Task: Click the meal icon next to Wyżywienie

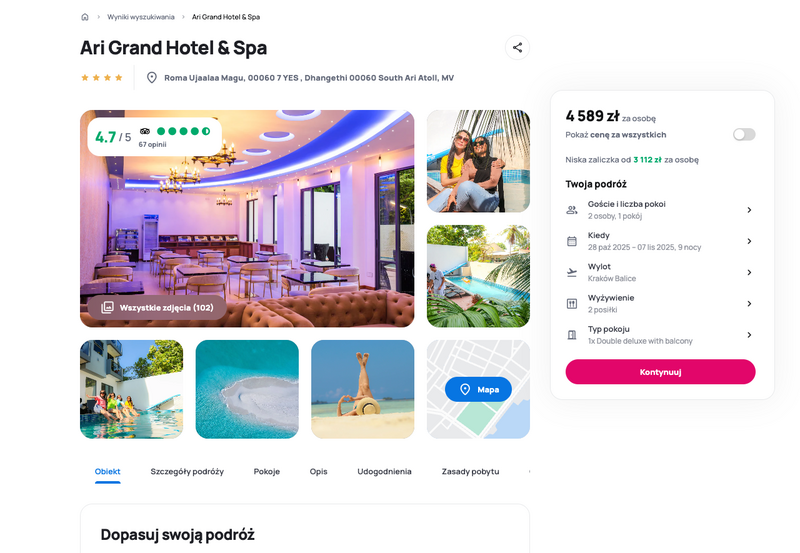Action: click(x=572, y=304)
